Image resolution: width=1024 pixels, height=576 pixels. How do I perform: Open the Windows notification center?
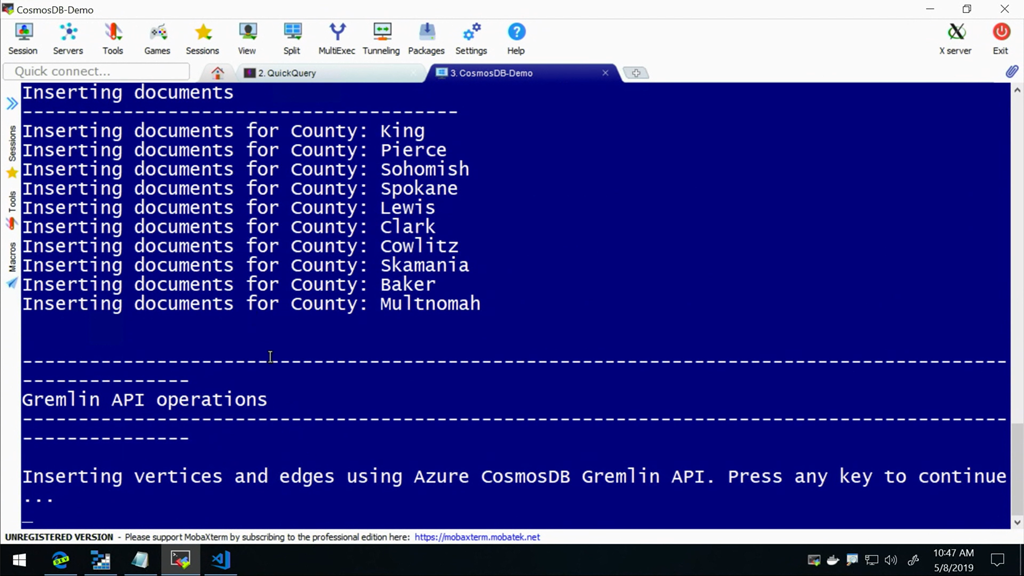(997, 560)
